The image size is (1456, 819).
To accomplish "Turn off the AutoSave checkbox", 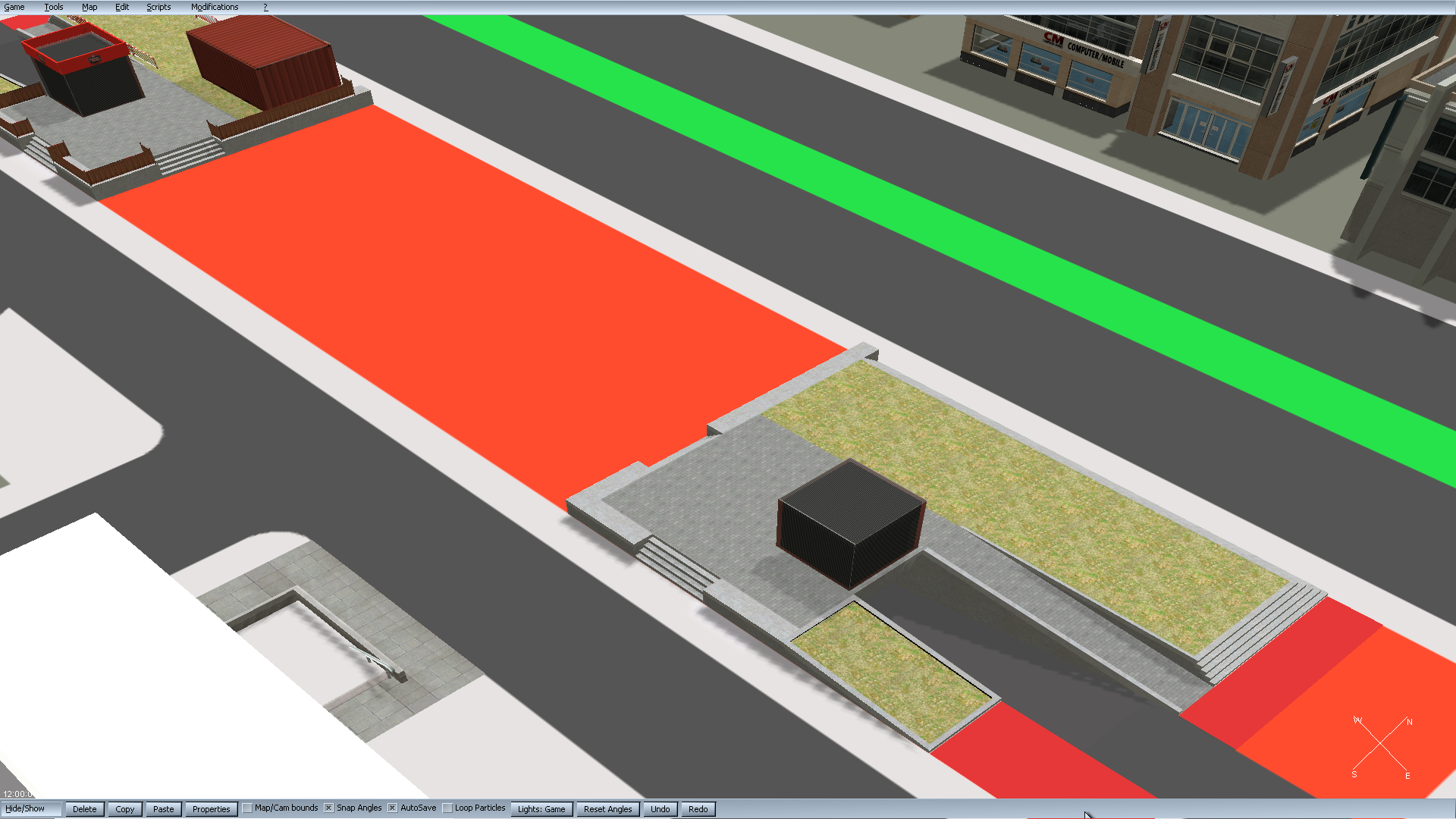I will pos(393,808).
